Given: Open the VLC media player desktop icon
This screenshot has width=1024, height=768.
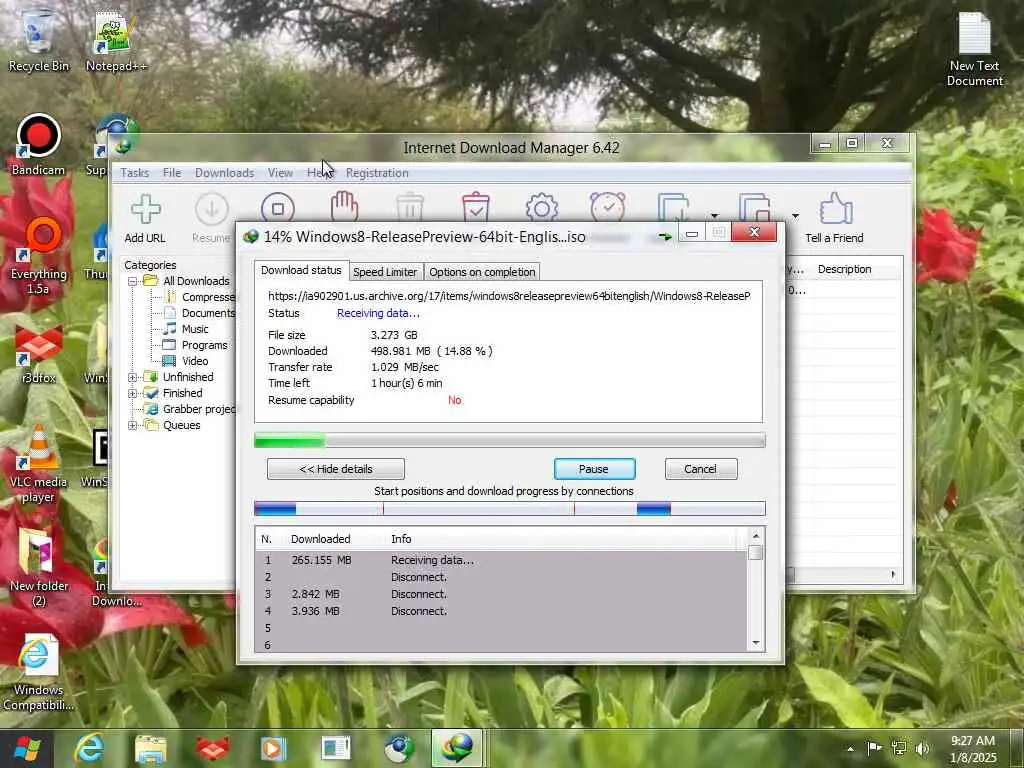Looking at the screenshot, I should (39, 464).
